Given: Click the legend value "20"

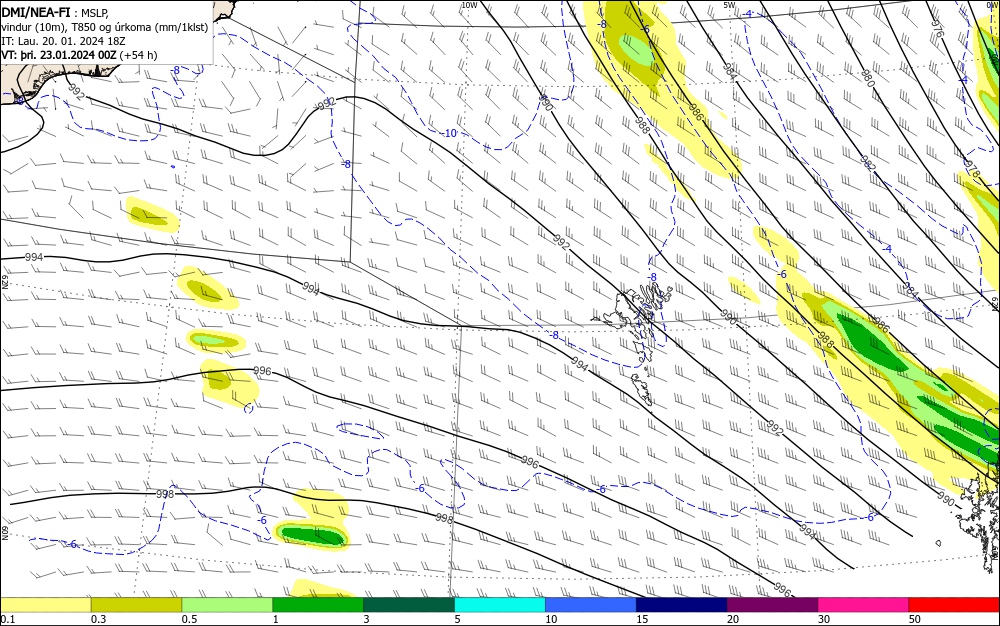Looking at the screenshot, I should point(733,619).
